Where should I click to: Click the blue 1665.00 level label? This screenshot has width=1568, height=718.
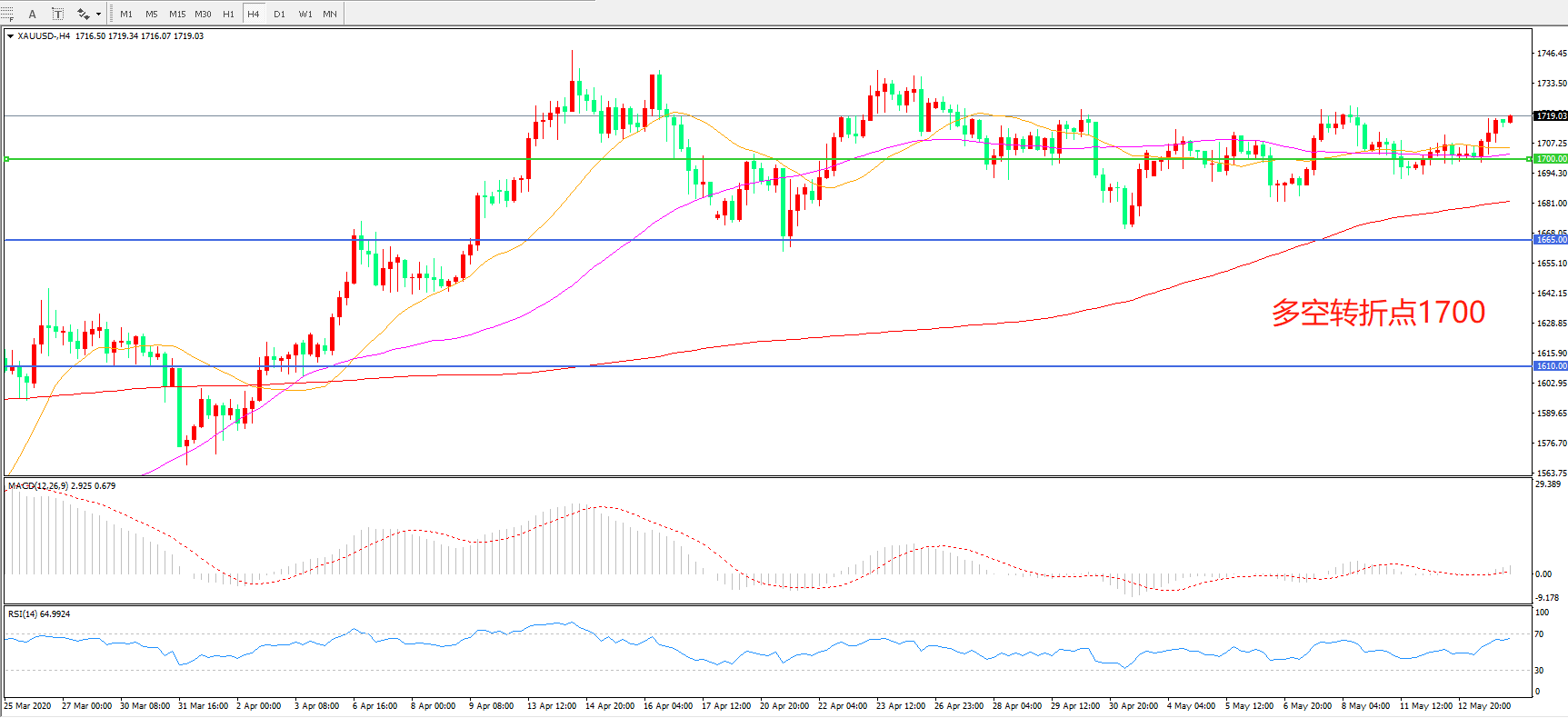tap(1551, 240)
